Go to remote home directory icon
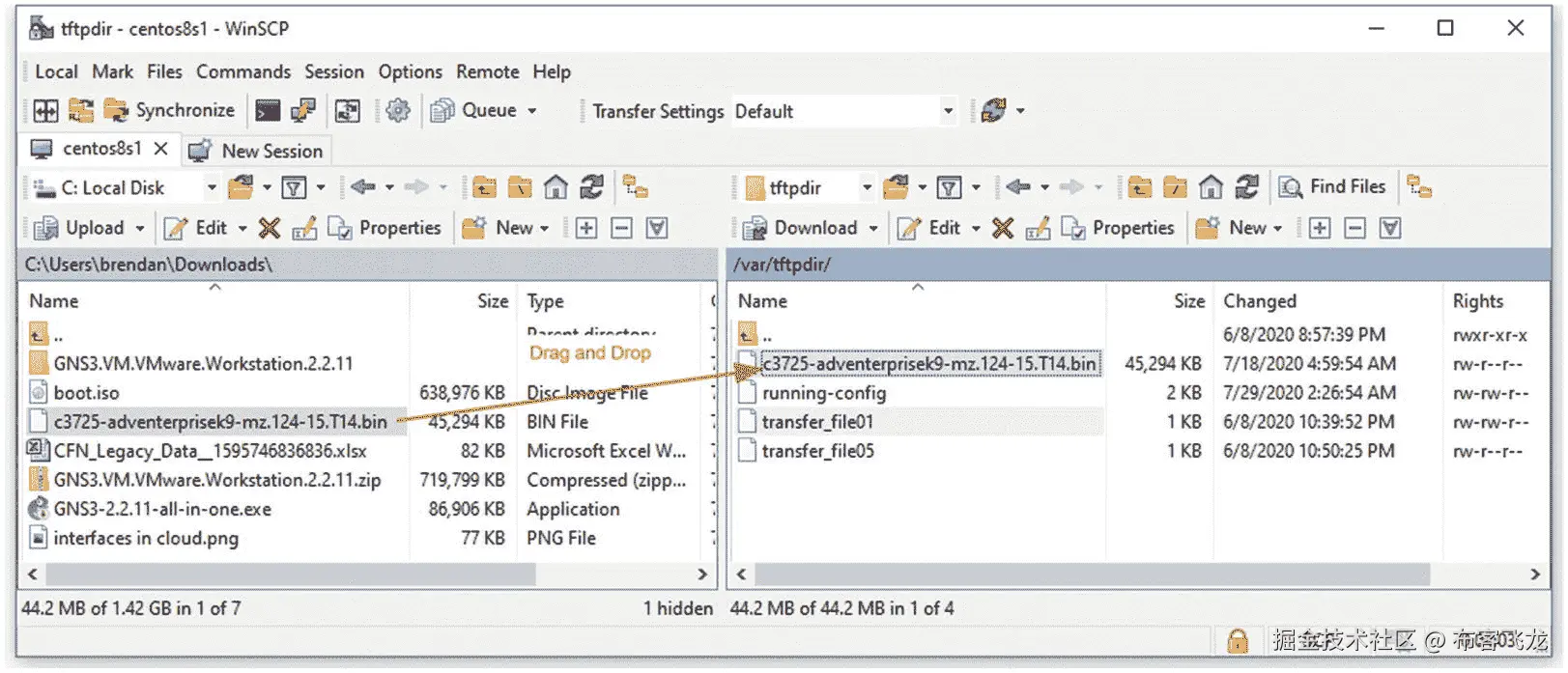Screen dimensions: 1568x673 click(1211, 187)
